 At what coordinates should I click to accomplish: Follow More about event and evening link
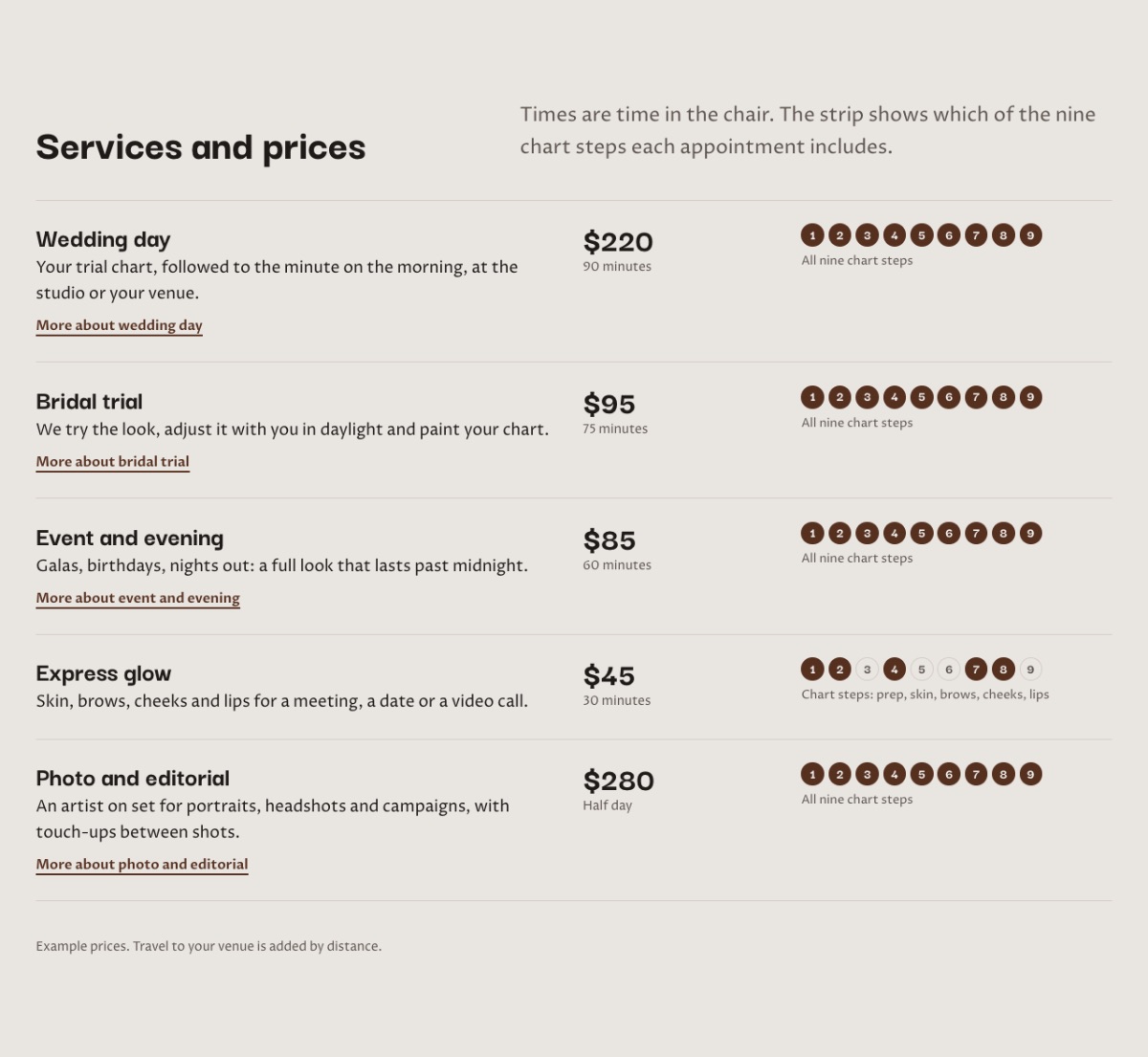pyautogui.click(x=138, y=598)
